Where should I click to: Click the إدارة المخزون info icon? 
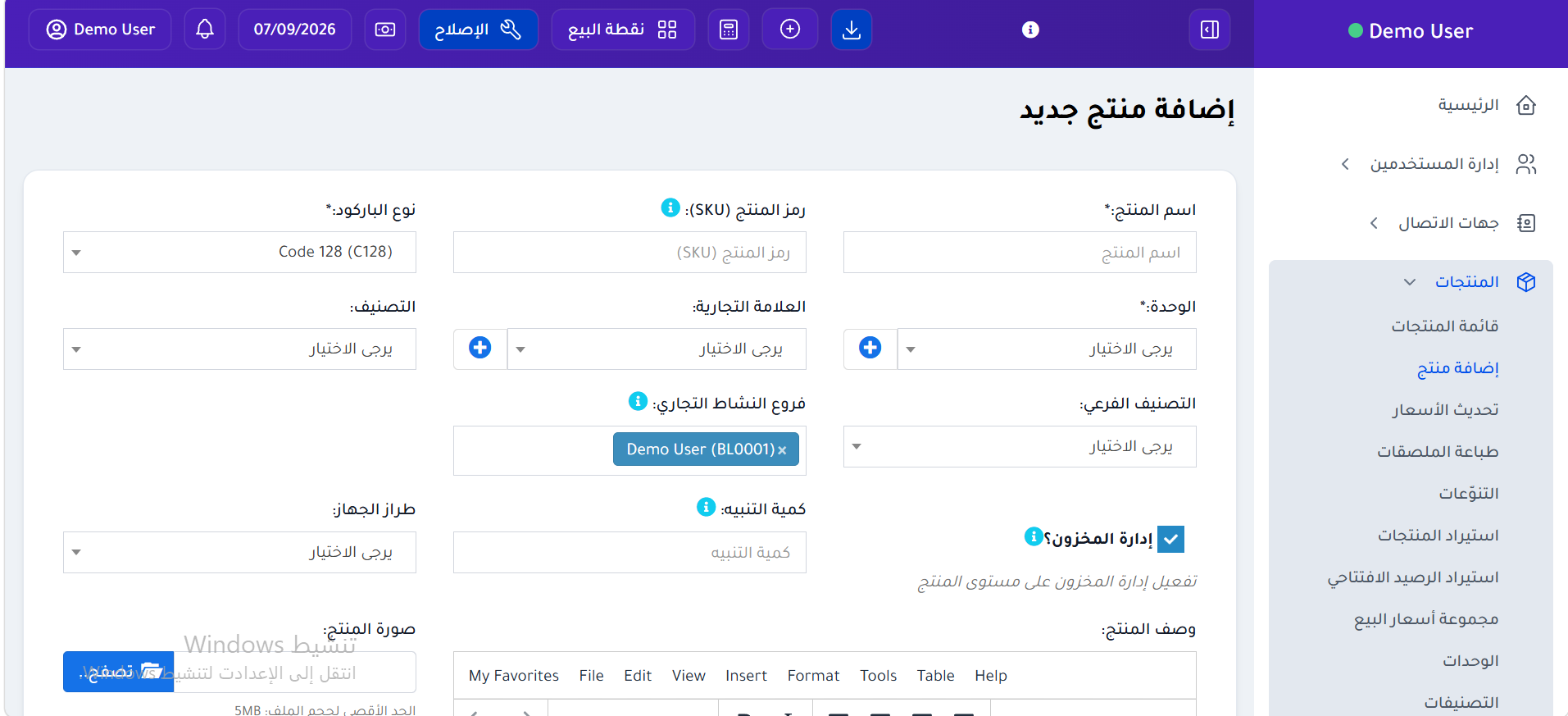click(x=1034, y=536)
